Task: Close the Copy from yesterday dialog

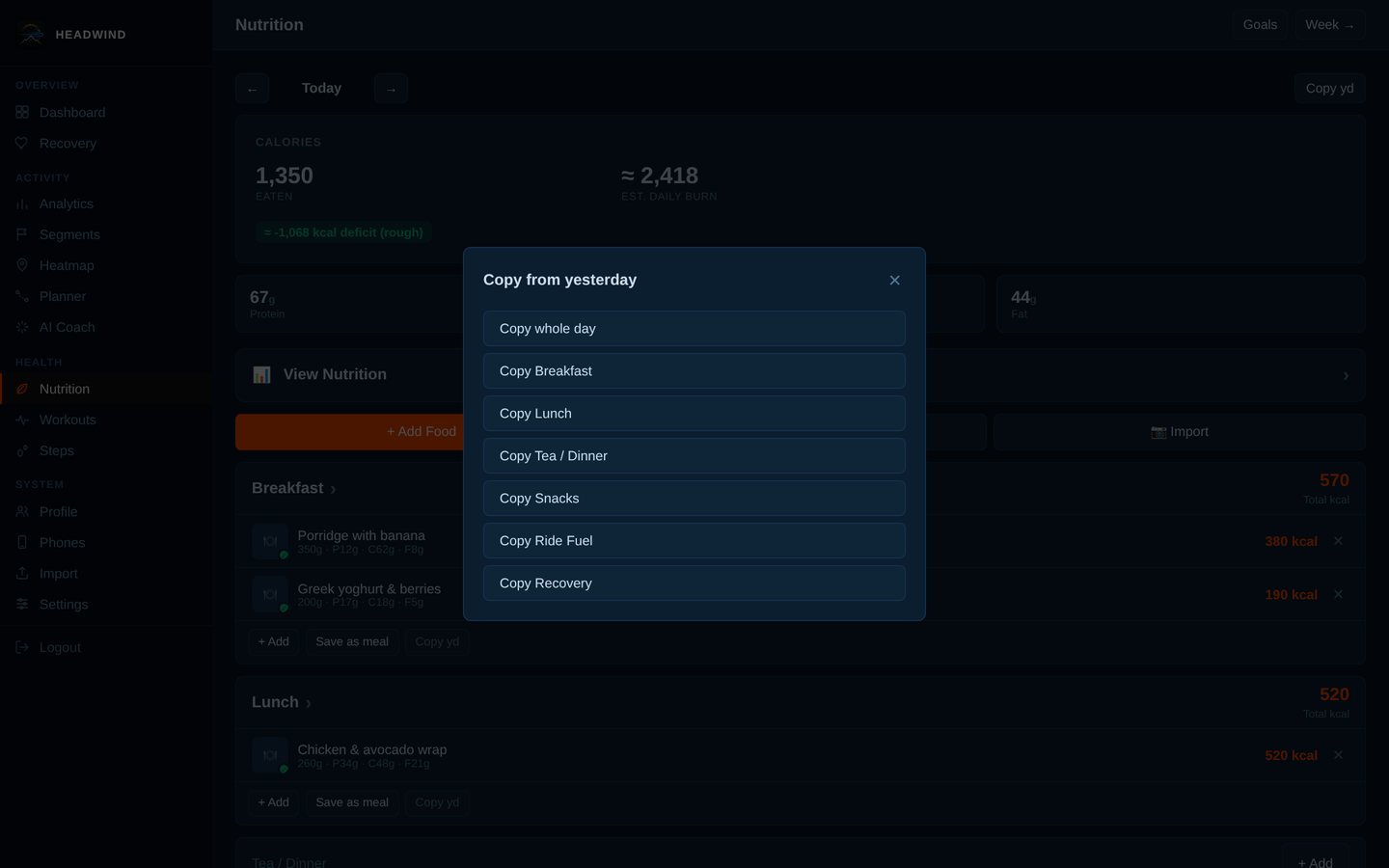Action: tap(894, 280)
